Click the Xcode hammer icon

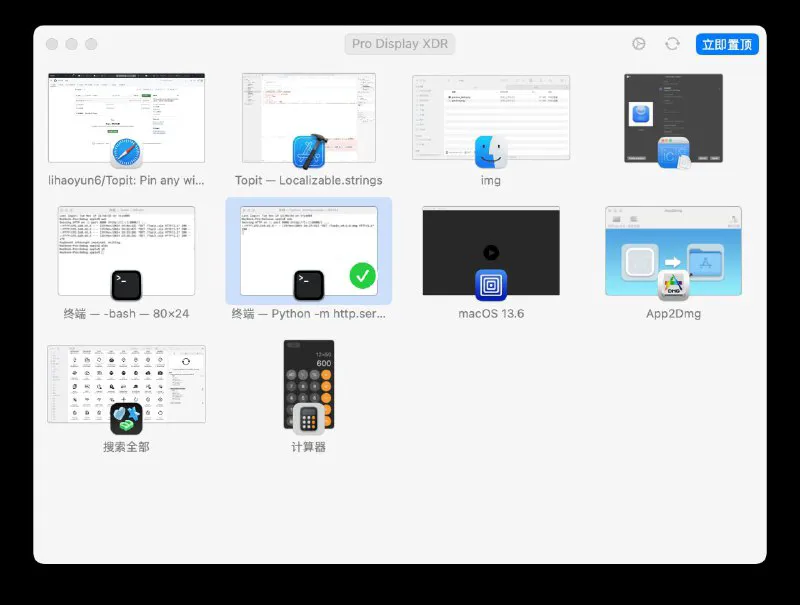[x=309, y=152]
